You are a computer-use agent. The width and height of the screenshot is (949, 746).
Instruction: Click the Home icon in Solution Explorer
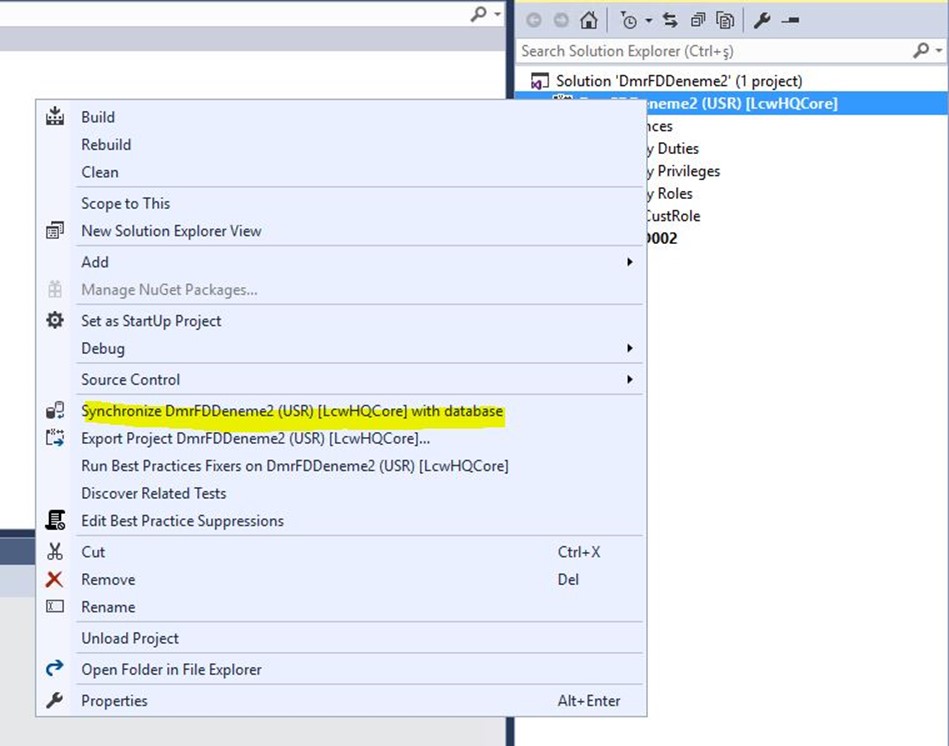point(588,20)
